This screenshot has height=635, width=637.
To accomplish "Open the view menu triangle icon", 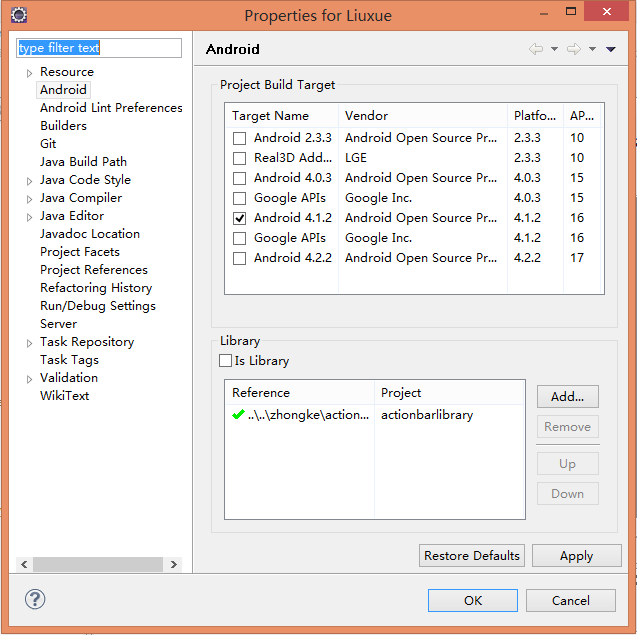I will 610,49.
